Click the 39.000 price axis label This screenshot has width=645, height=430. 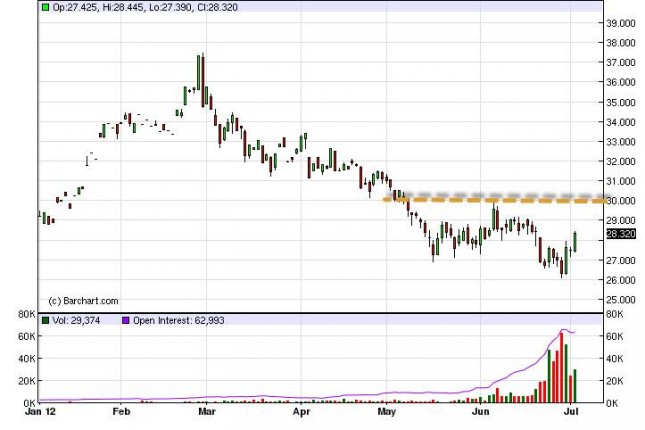click(621, 23)
